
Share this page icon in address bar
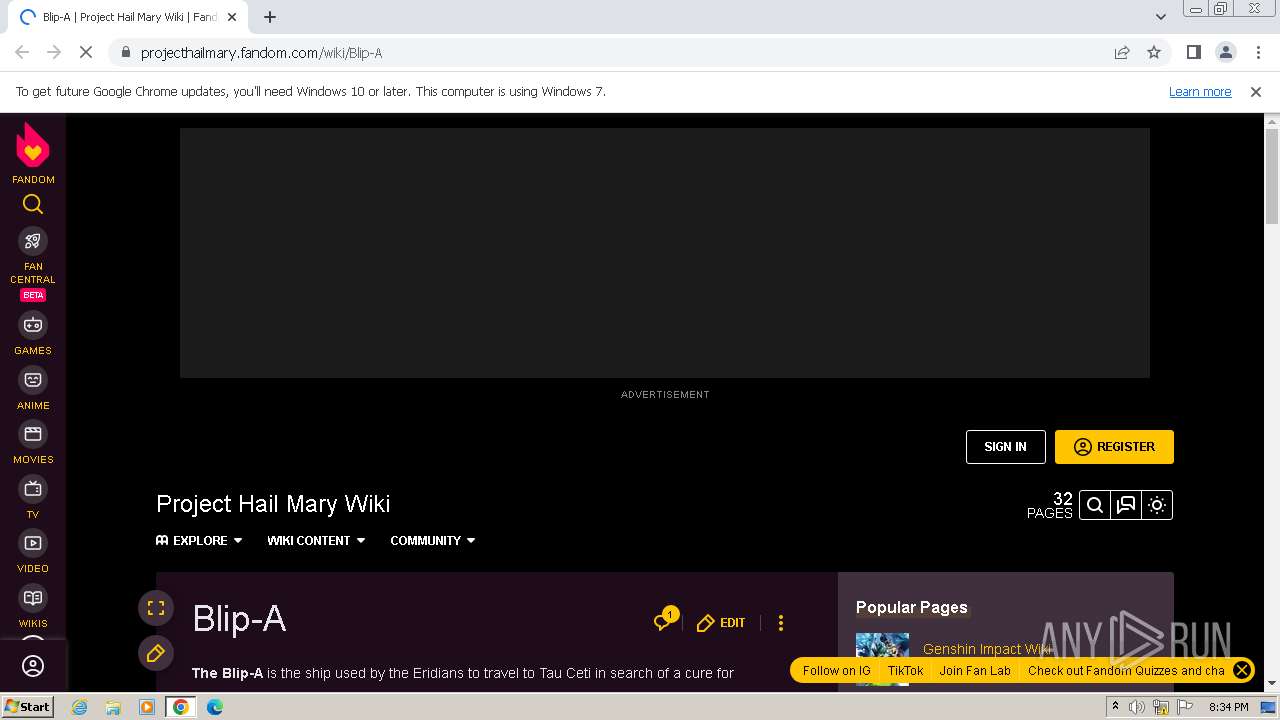coord(1122,53)
